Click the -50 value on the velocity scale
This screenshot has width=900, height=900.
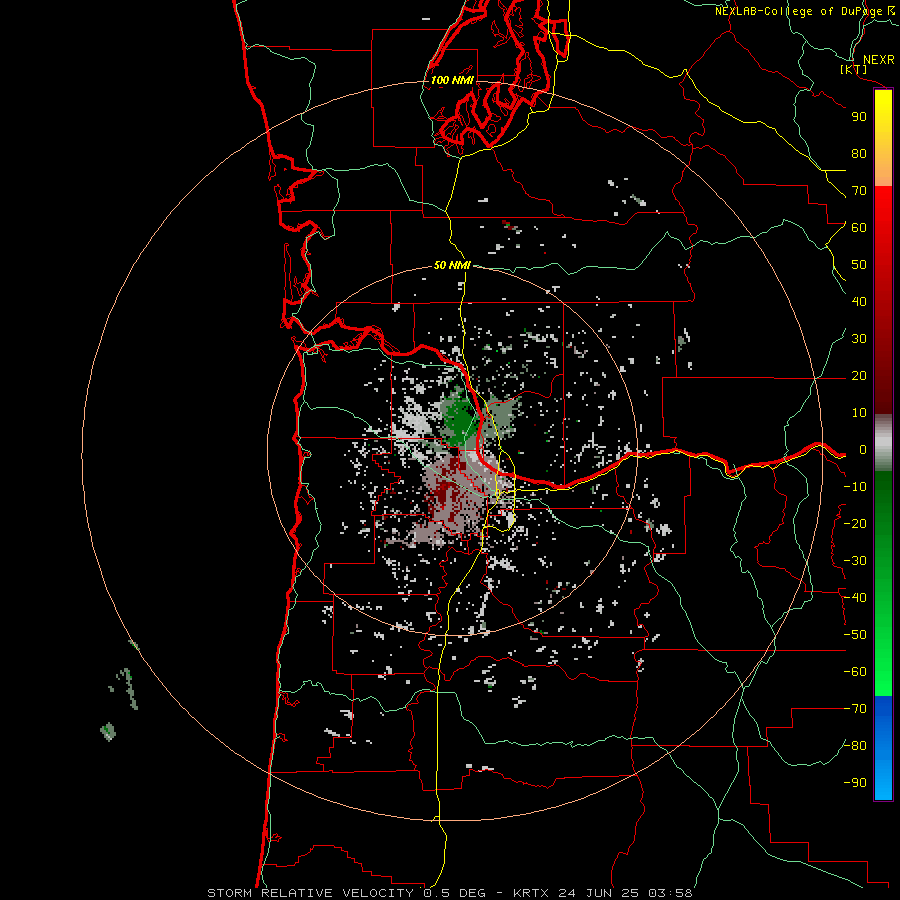855,635
